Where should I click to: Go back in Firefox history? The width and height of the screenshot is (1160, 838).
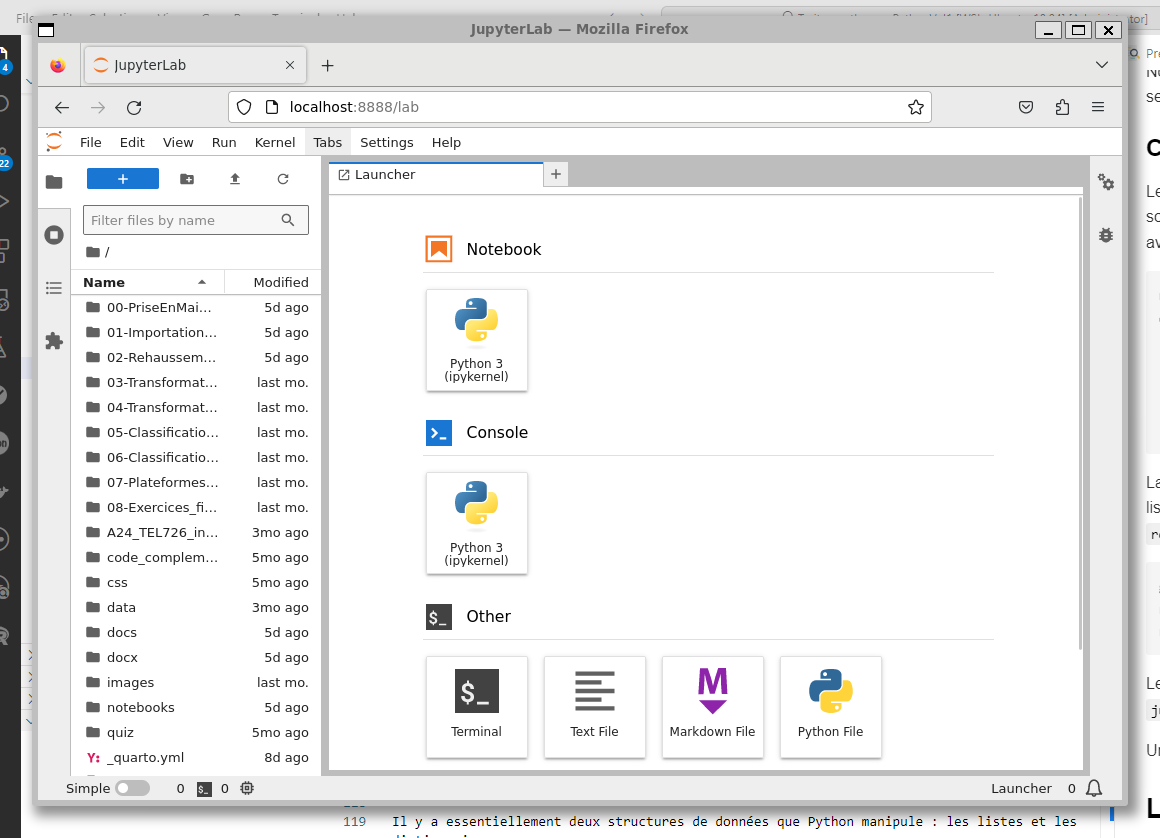62,107
